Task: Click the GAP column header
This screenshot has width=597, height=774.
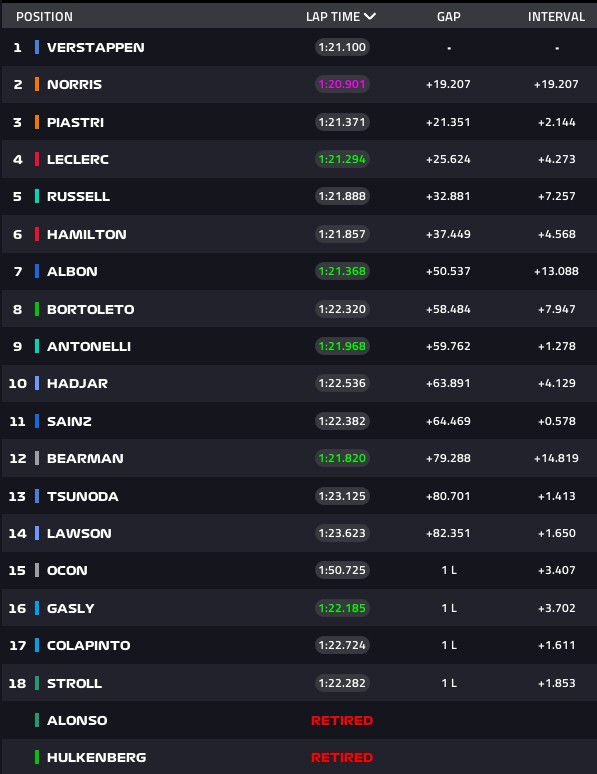Action: (x=448, y=17)
